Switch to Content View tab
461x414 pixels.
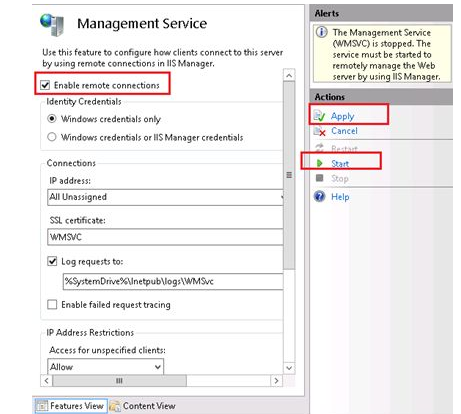142,406
